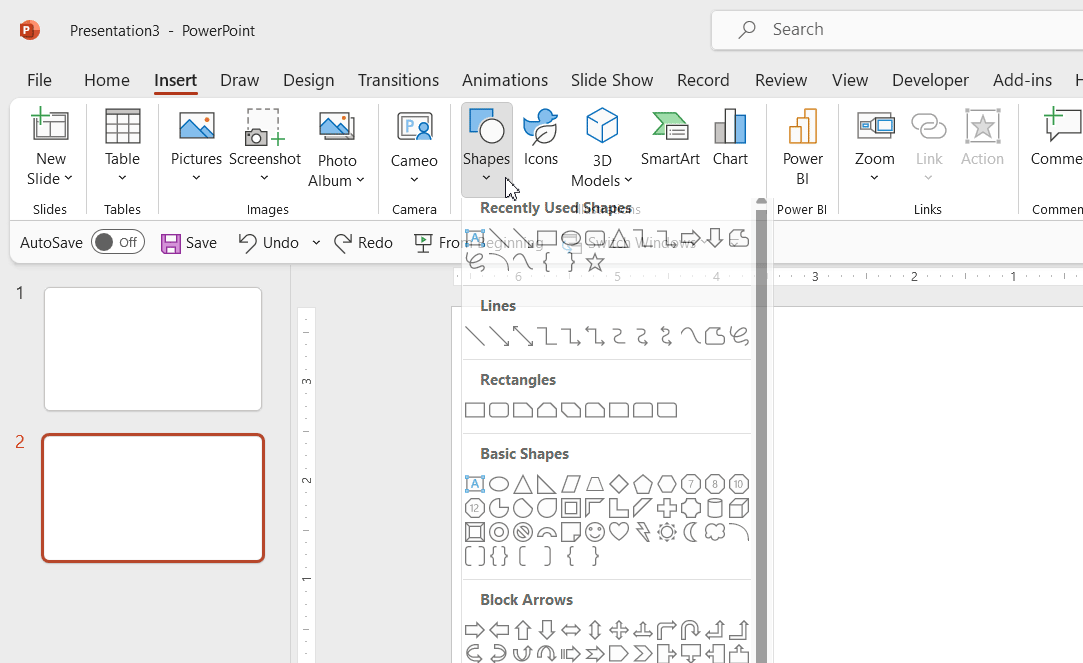Save the presentation
Image resolution: width=1083 pixels, height=663 pixels.
tap(189, 242)
